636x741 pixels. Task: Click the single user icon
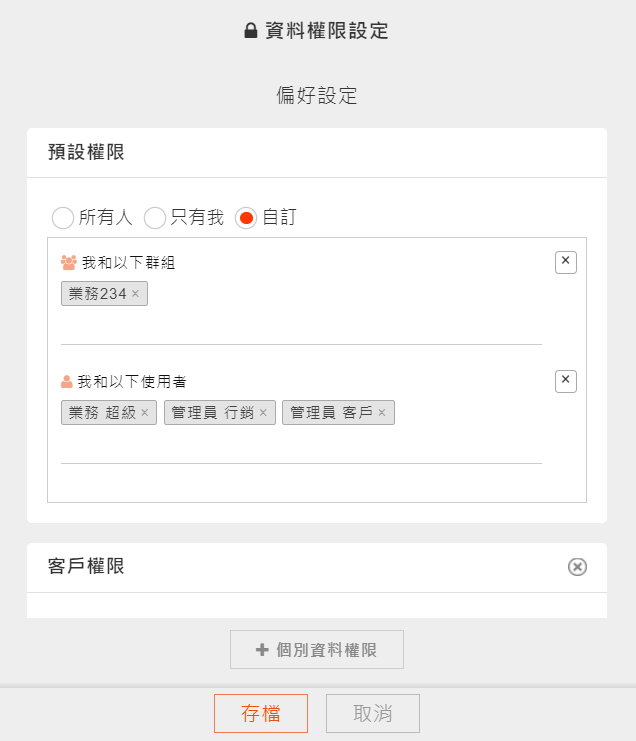point(67,381)
